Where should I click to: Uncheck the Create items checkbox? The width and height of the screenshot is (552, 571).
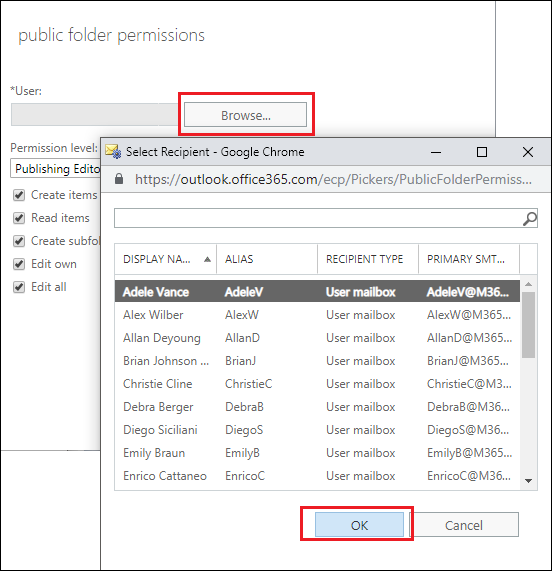pyautogui.click(x=19, y=195)
